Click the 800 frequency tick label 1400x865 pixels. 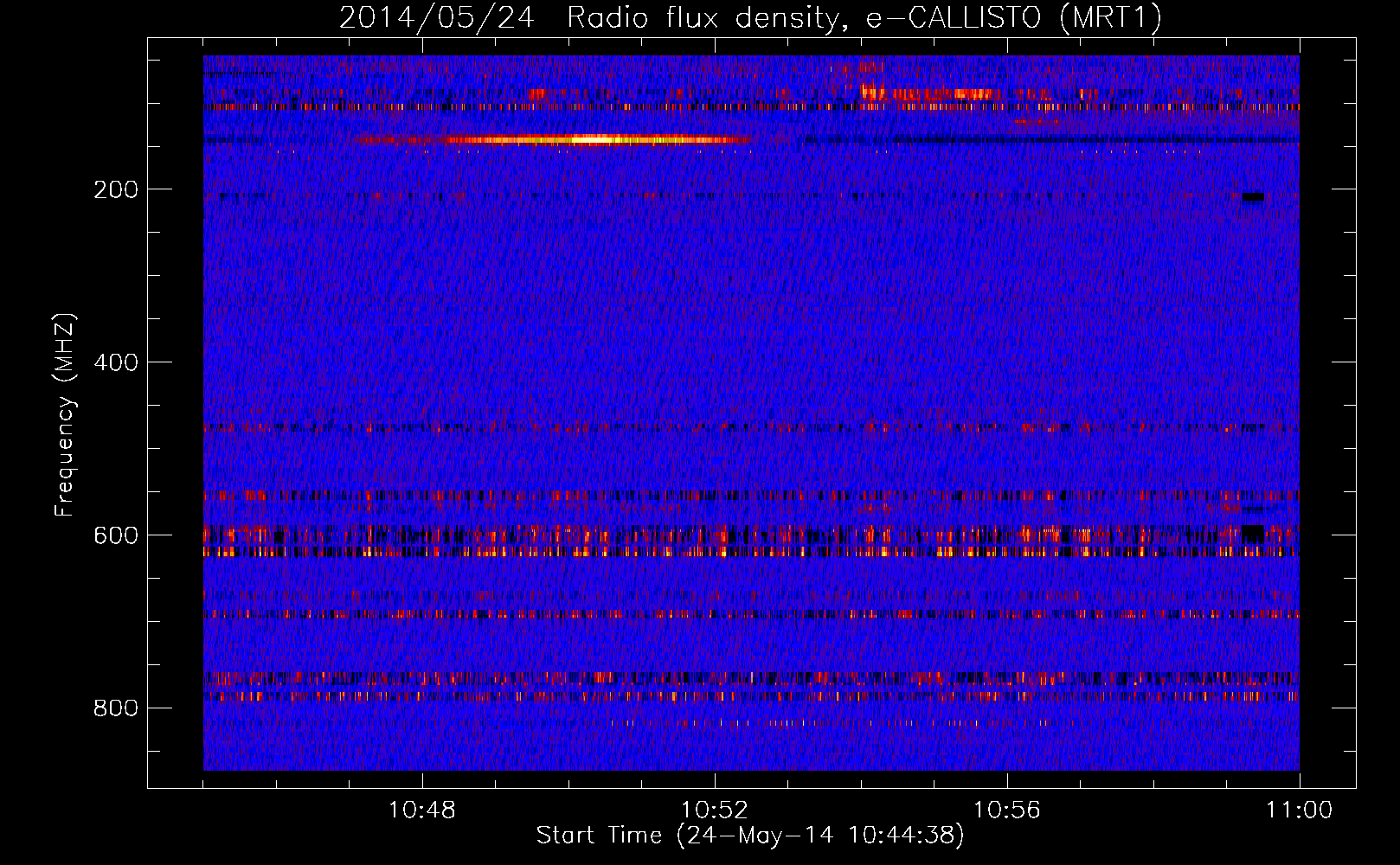pyautogui.click(x=116, y=708)
